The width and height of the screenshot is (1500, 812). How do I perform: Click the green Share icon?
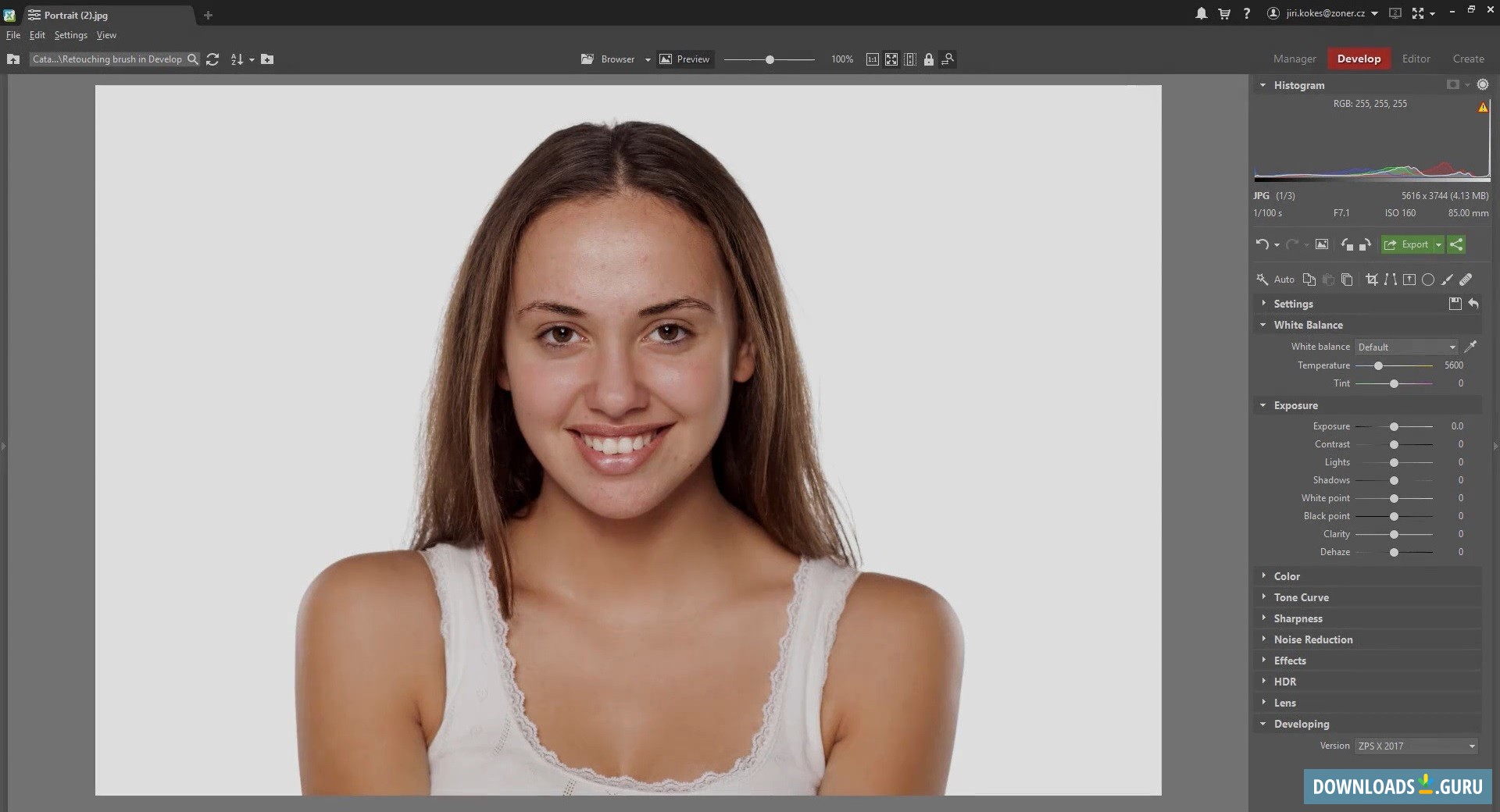tap(1456, 244)
